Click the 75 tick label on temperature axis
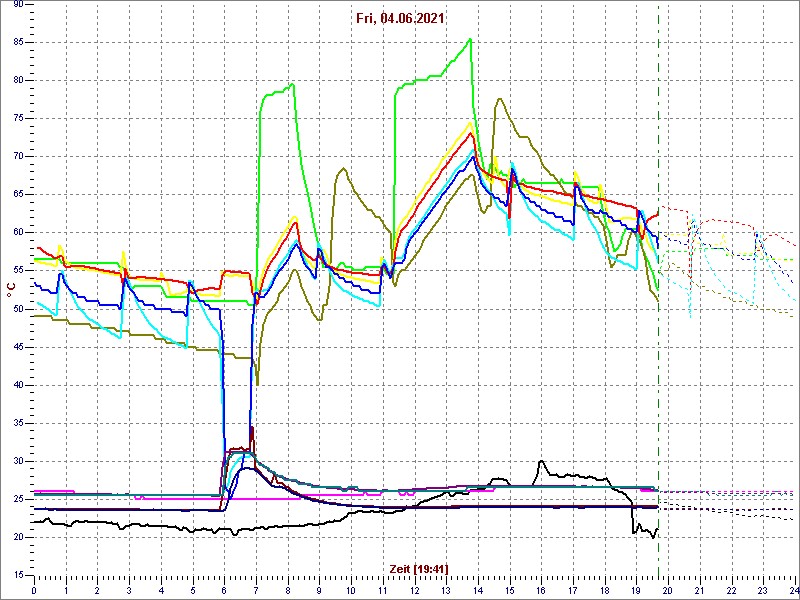 pyautogui.click(x=18, y=119)
